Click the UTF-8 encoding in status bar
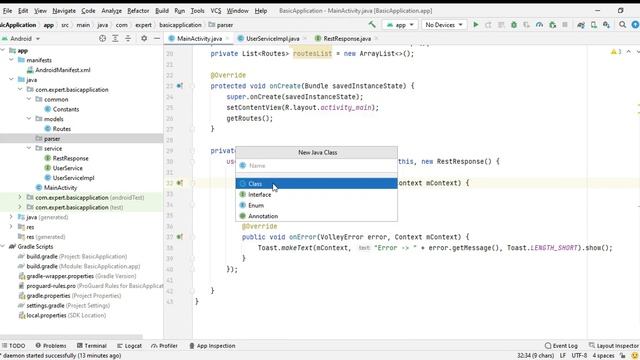Image resolution: width=640 pixels, height=360 pixels. (x=579, y=356)
